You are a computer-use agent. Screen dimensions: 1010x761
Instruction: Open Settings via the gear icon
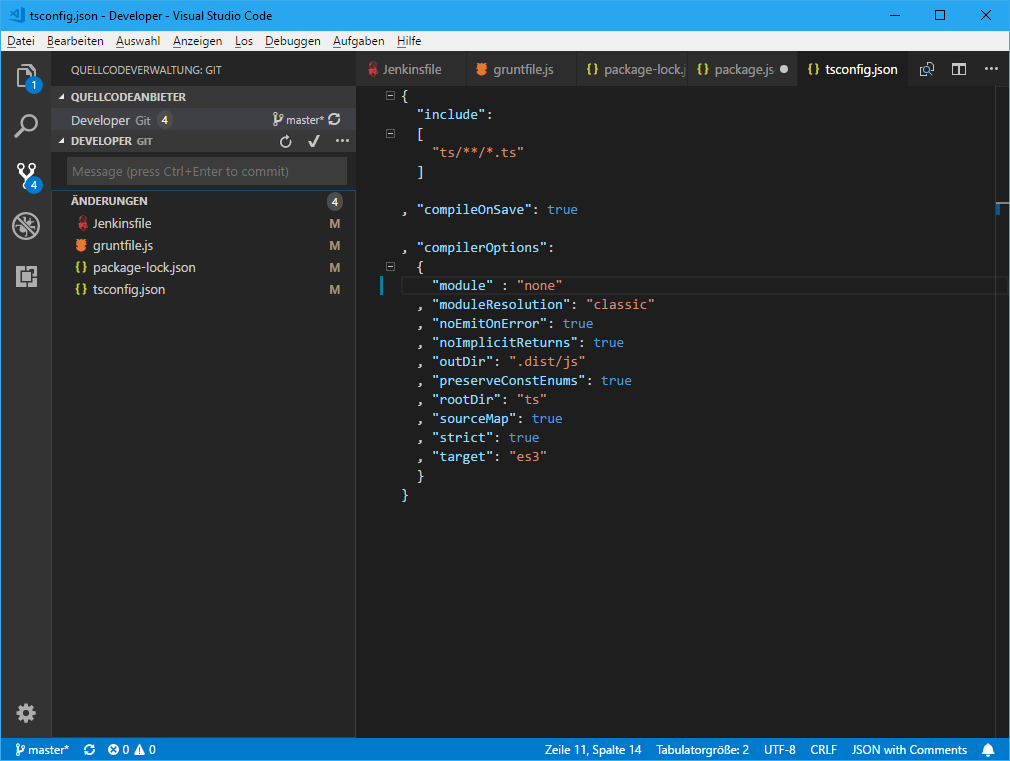pyautogui.click(x=26, y=713)
